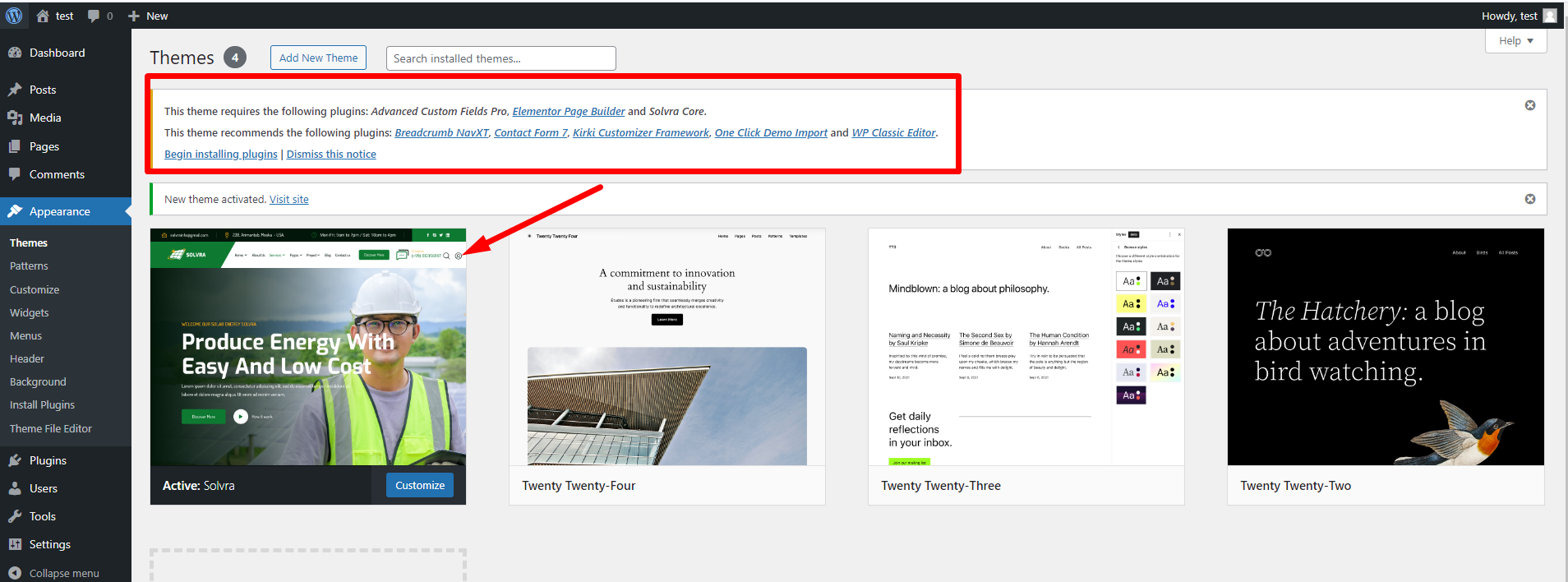The width and height of the screenshot is (1568, 582).
Task: Open the New content dropdown in admin bar
Action: pos(148,16)
